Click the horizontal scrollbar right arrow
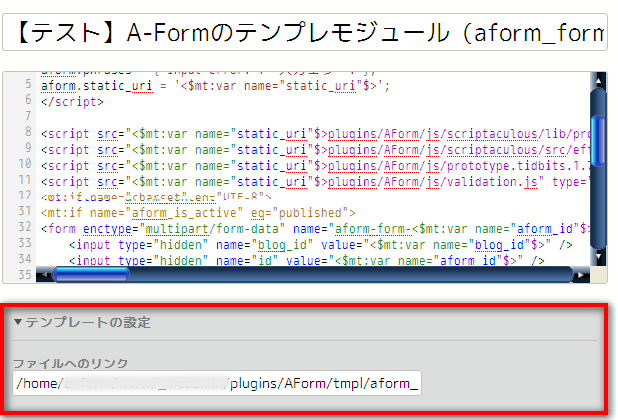This screenshot has height=420, width=618. pos(581,273)
